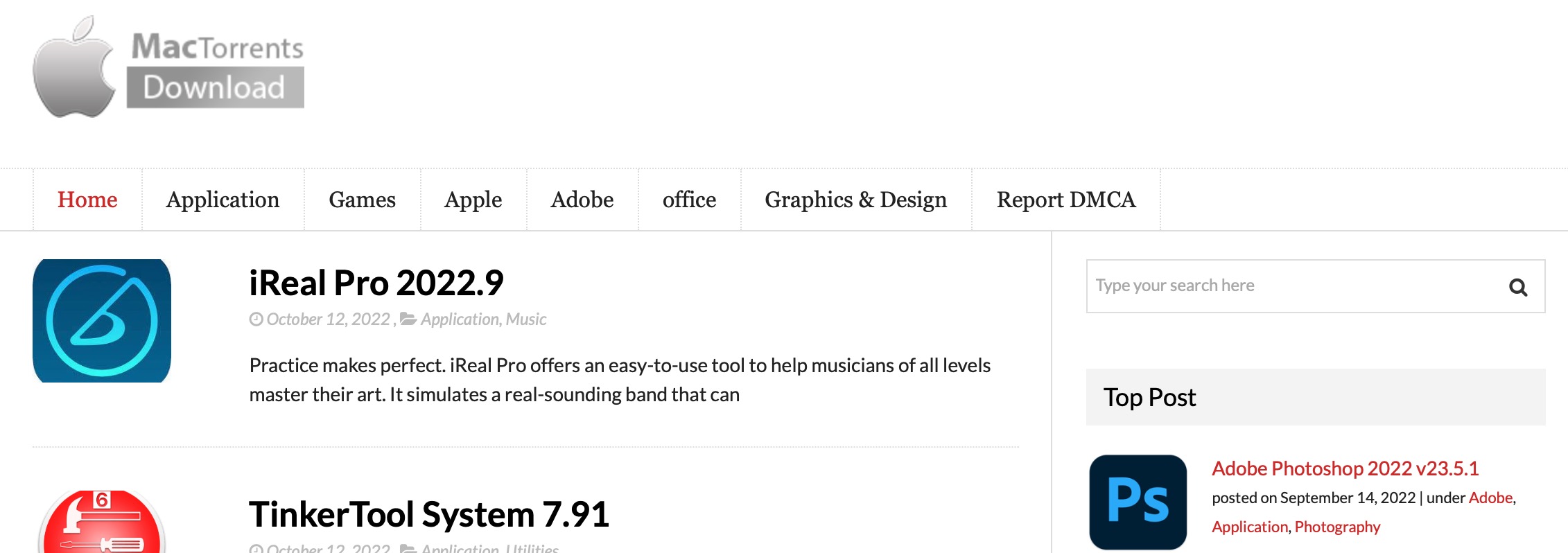Go to the Games section
The image size is (1568, 553).
362,200
